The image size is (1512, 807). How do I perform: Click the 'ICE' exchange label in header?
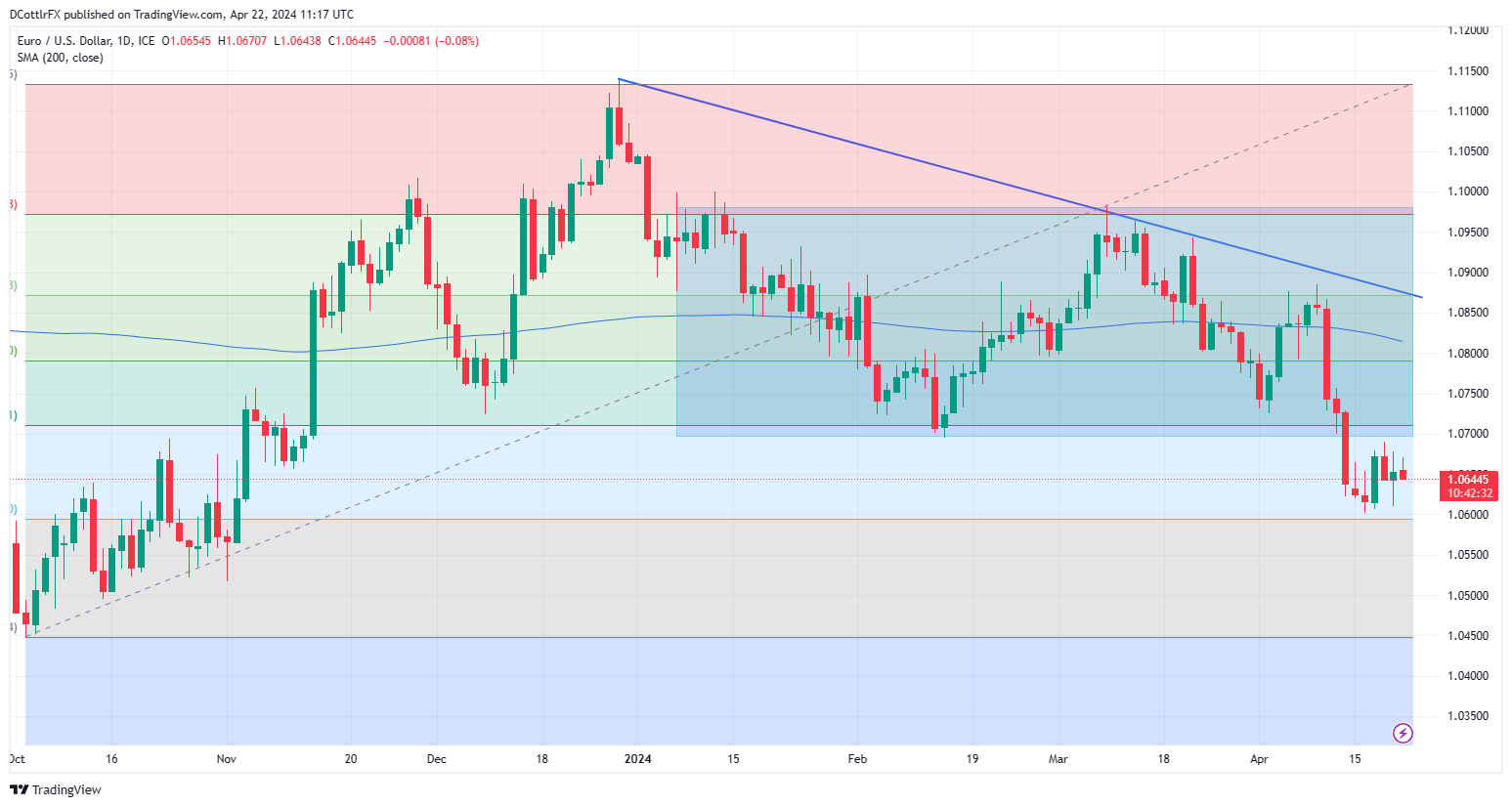click(147, 41)
